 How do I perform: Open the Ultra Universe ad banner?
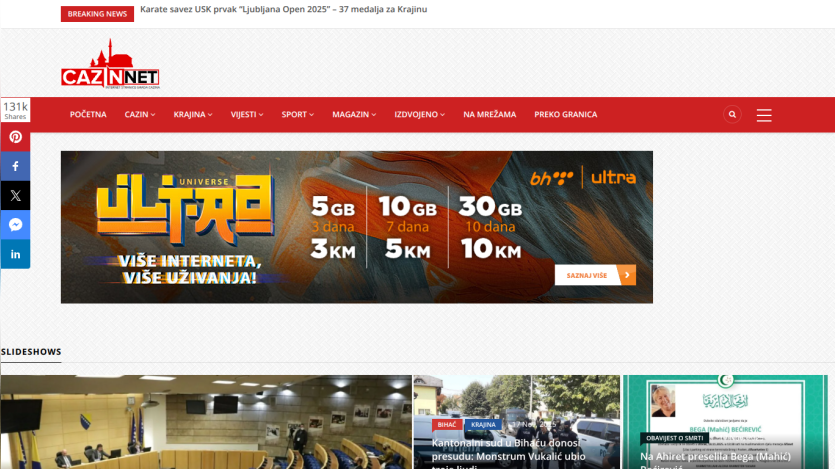pyautogui.click(x=357, y=227)
